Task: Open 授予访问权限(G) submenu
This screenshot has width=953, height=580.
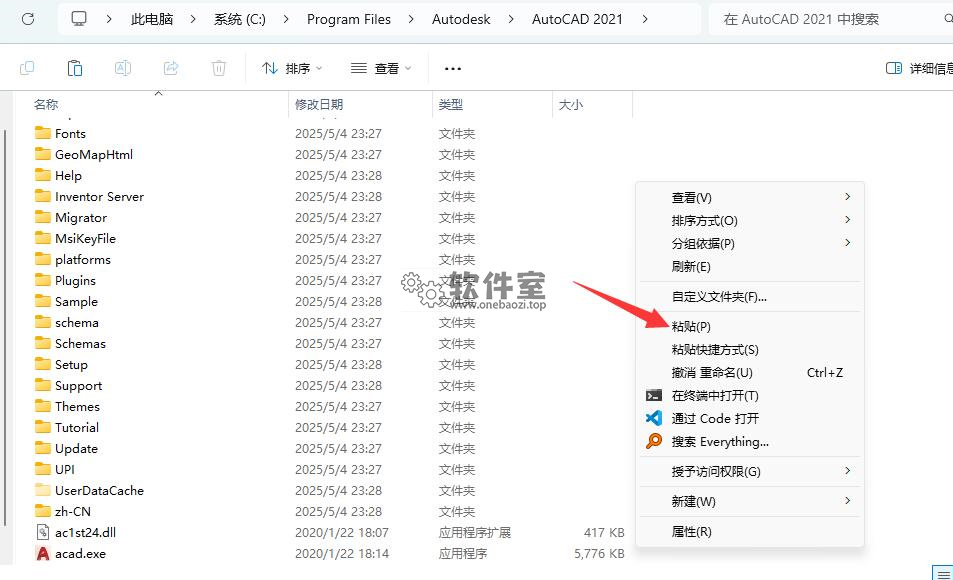Action: tap(750, 471)
